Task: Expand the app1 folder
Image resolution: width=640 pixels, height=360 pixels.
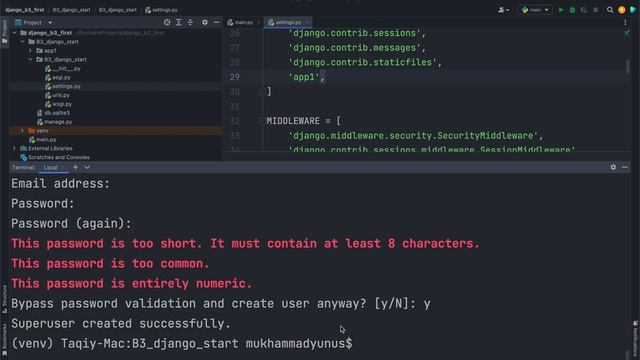Action: [30, 51]
